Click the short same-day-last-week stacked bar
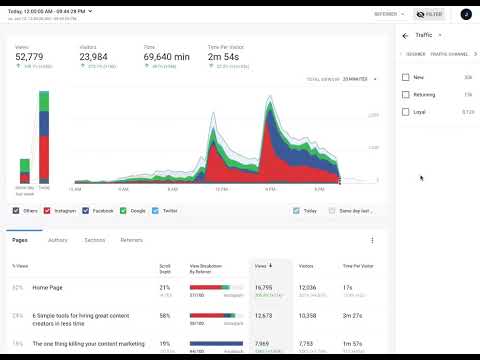The width and height of the screenshot is (480, 360). coord(25,171)
